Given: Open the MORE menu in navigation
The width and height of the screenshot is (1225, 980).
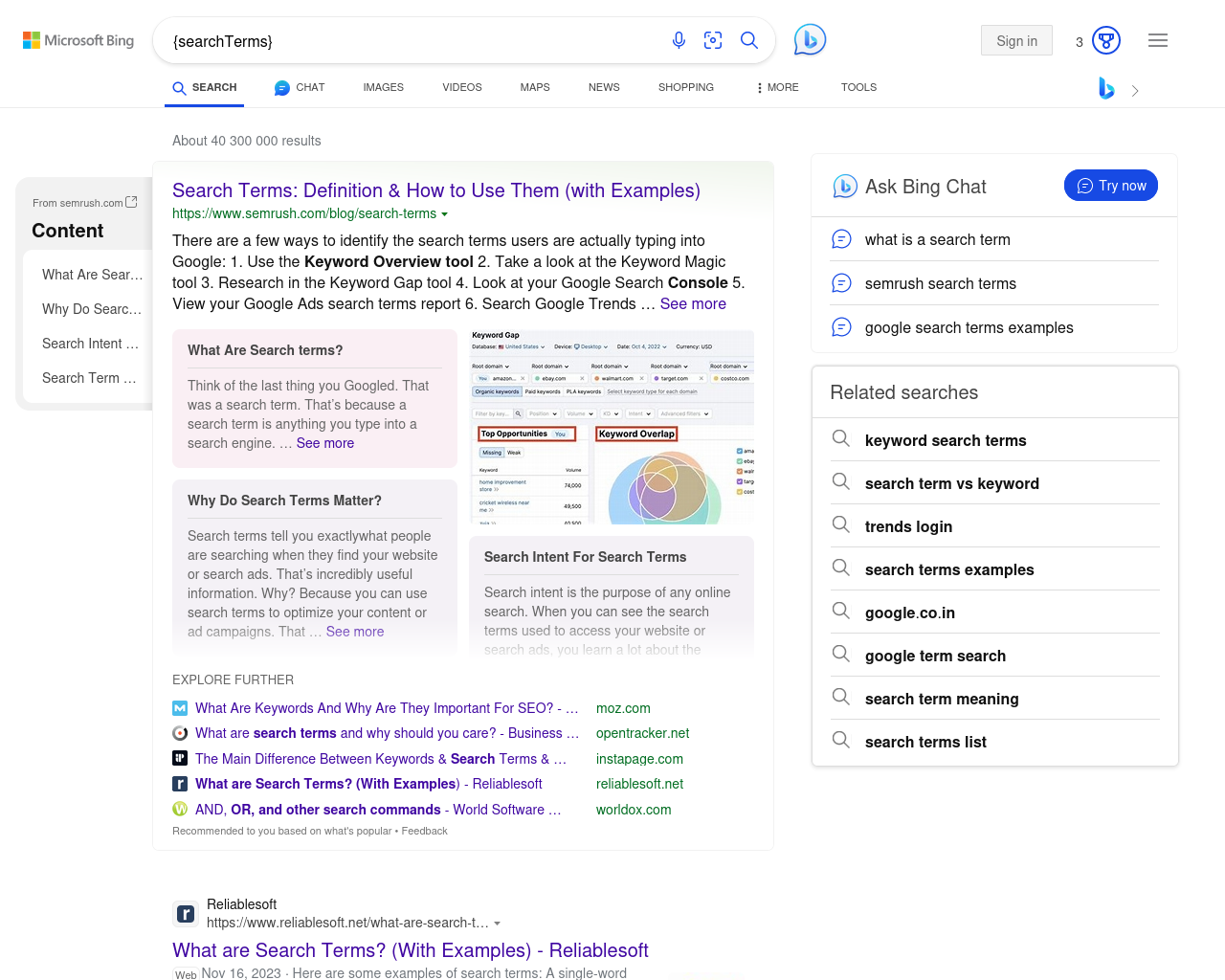Looking at the screenshot, I should pyautogui.click(x=777, y=87).
